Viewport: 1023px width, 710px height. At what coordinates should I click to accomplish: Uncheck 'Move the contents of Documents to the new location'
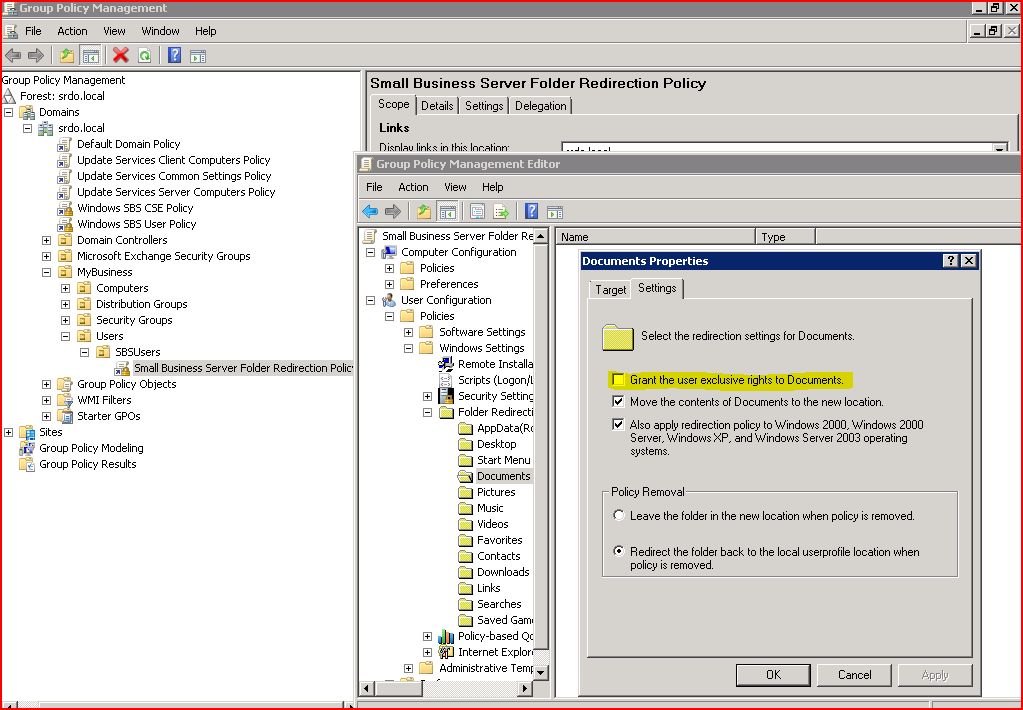tap(618, 403)
